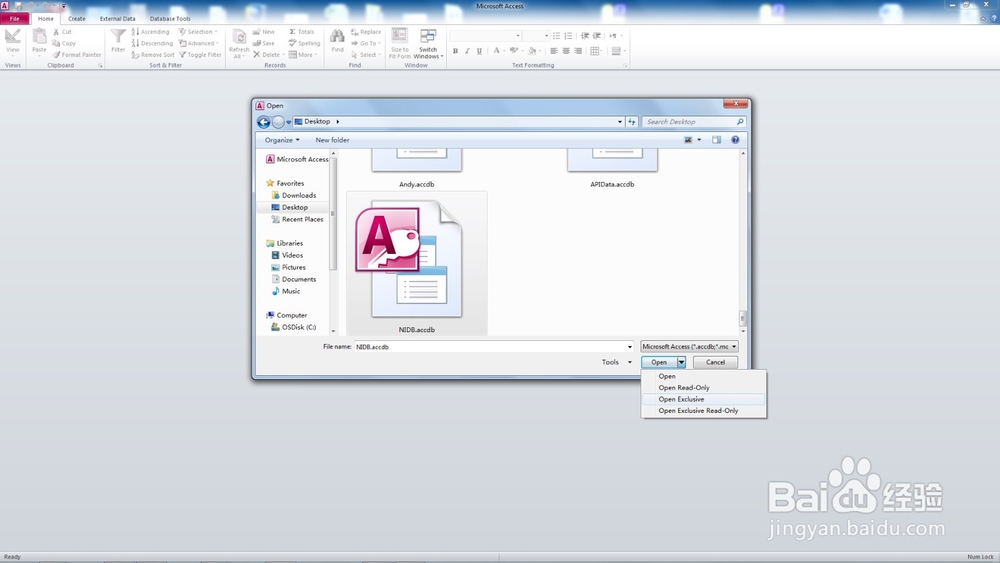
Task: Click the Filter funnel icon
Action: [118, 37]
